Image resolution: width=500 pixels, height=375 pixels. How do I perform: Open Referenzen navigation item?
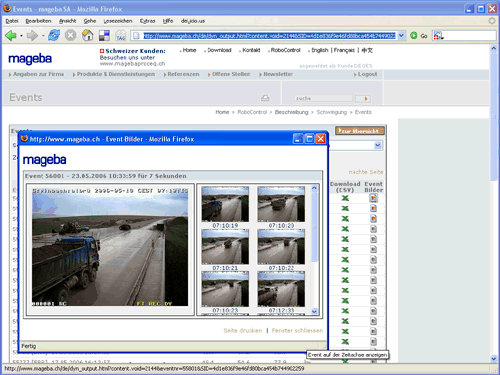click(183, 74)
